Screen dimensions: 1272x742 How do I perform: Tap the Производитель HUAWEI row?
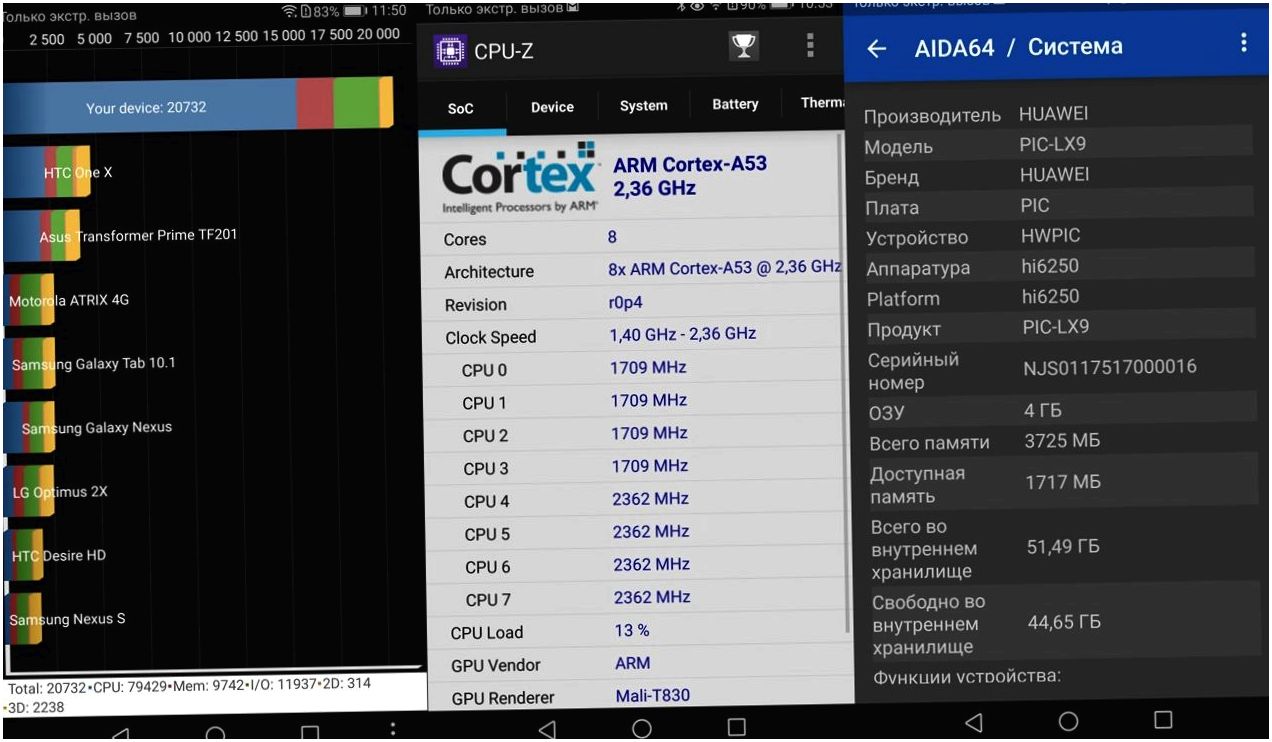point(1058,114)
